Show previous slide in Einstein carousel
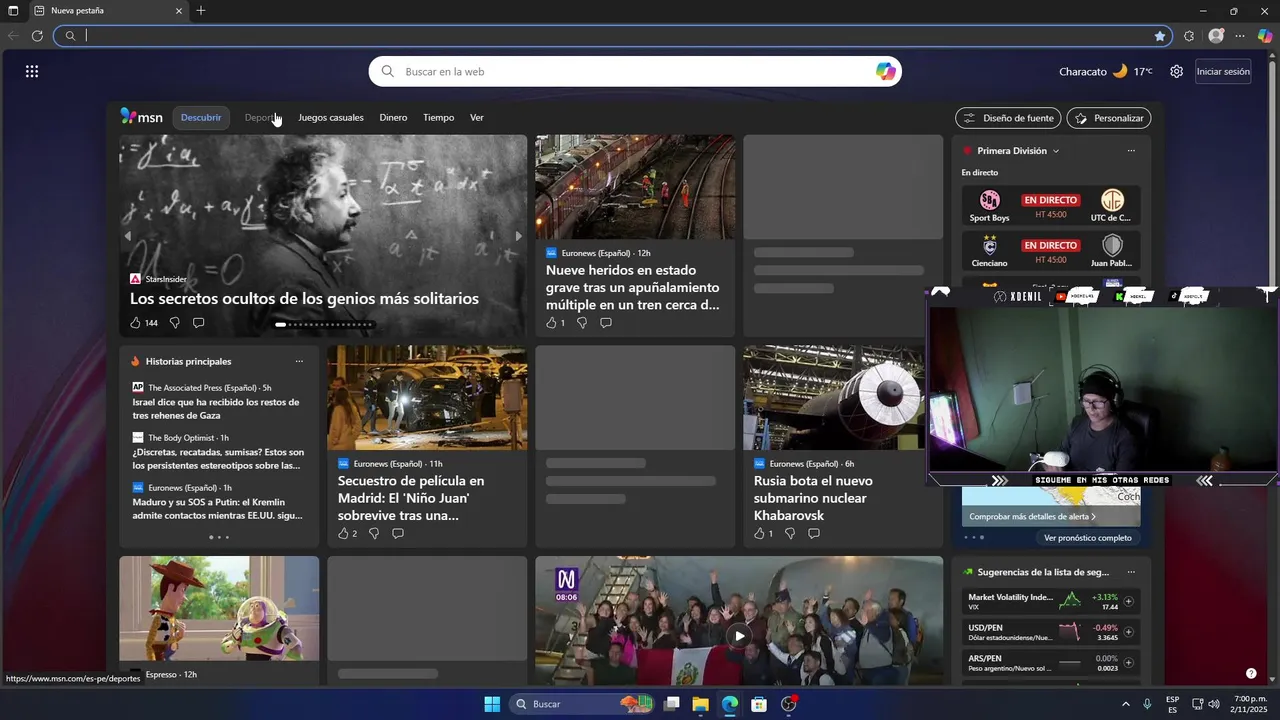The image size is (1280, 720). pyautogui.click(x=127, y=236)
